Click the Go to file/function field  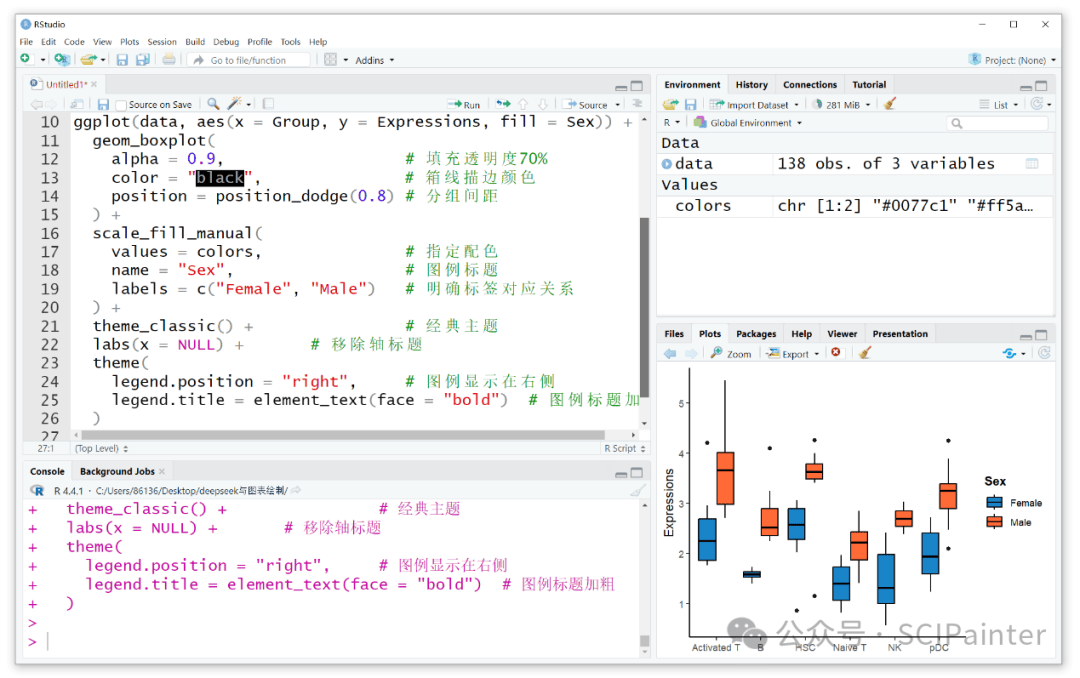pos(249,60)
